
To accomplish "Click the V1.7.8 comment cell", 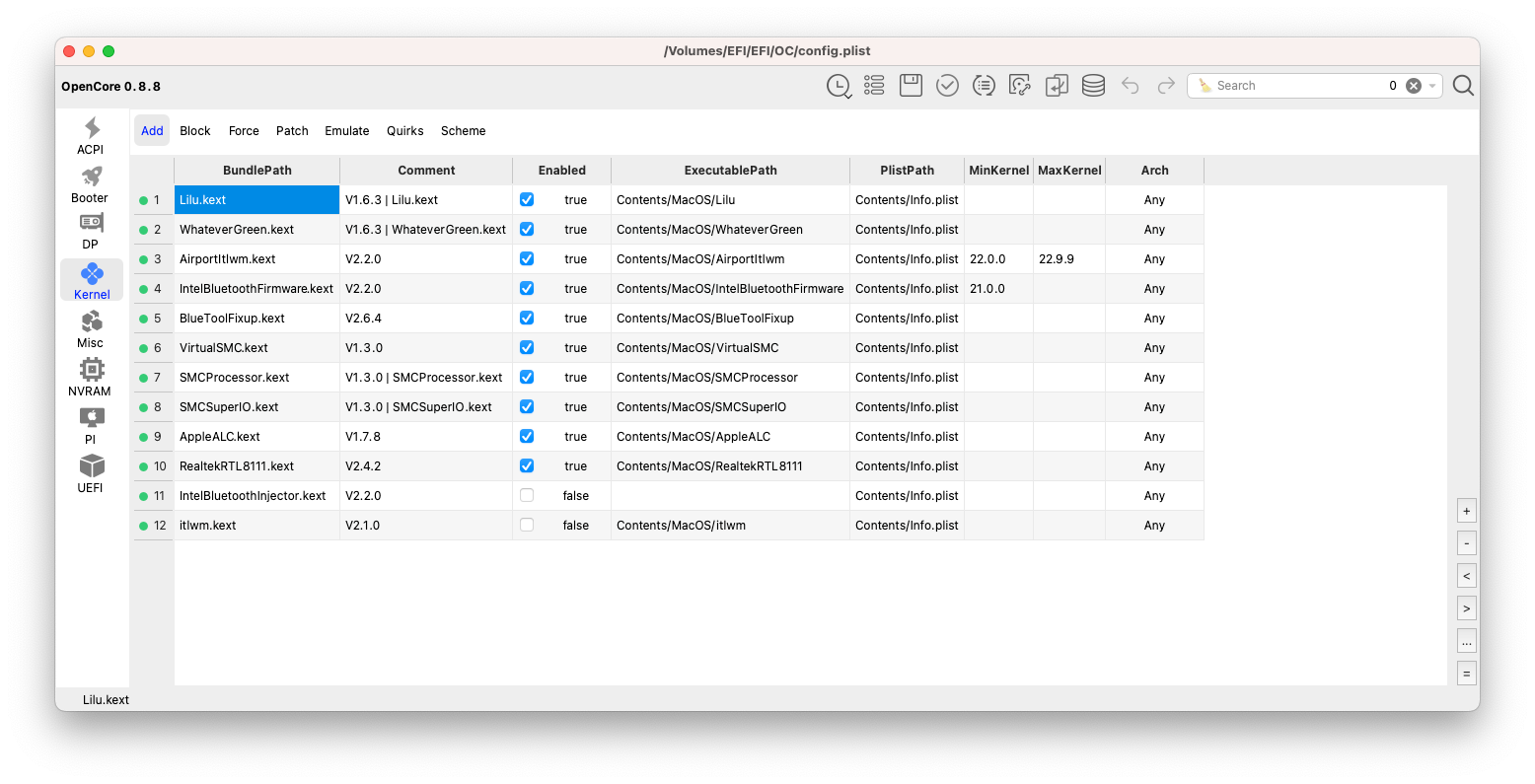I will (426, 436).
